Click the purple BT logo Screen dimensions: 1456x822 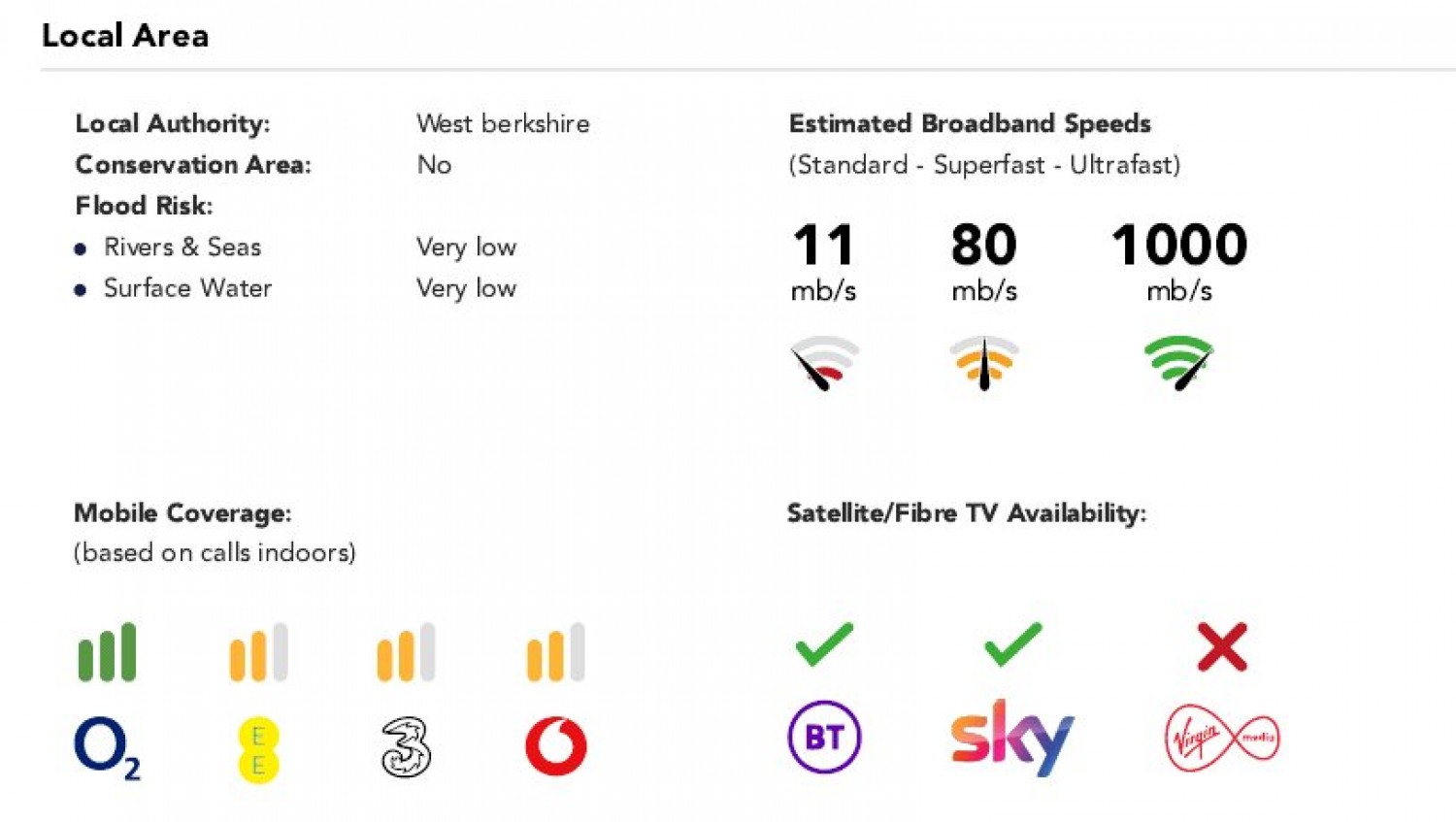coord(824,737)
